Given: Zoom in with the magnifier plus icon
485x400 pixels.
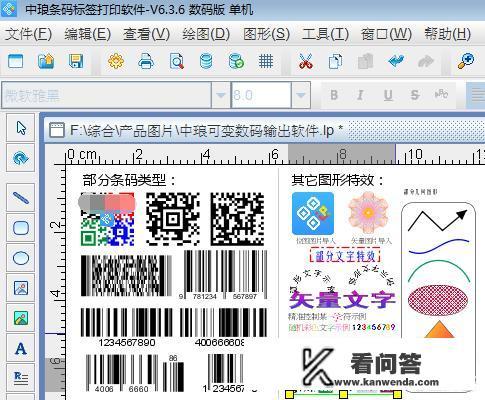Looking at the screenshot, I should (x=465, y=61).
